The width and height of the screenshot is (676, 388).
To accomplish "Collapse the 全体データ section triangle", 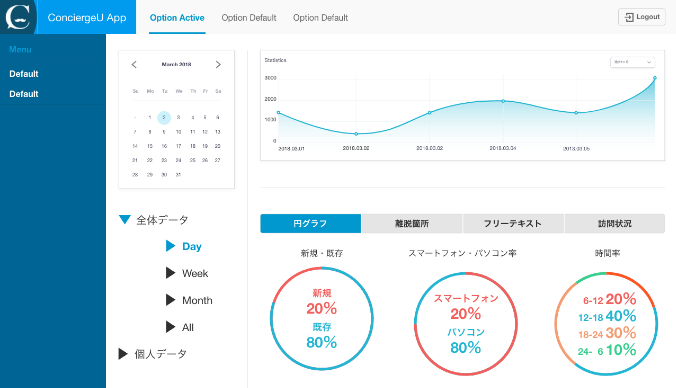I will click(125, 219).
